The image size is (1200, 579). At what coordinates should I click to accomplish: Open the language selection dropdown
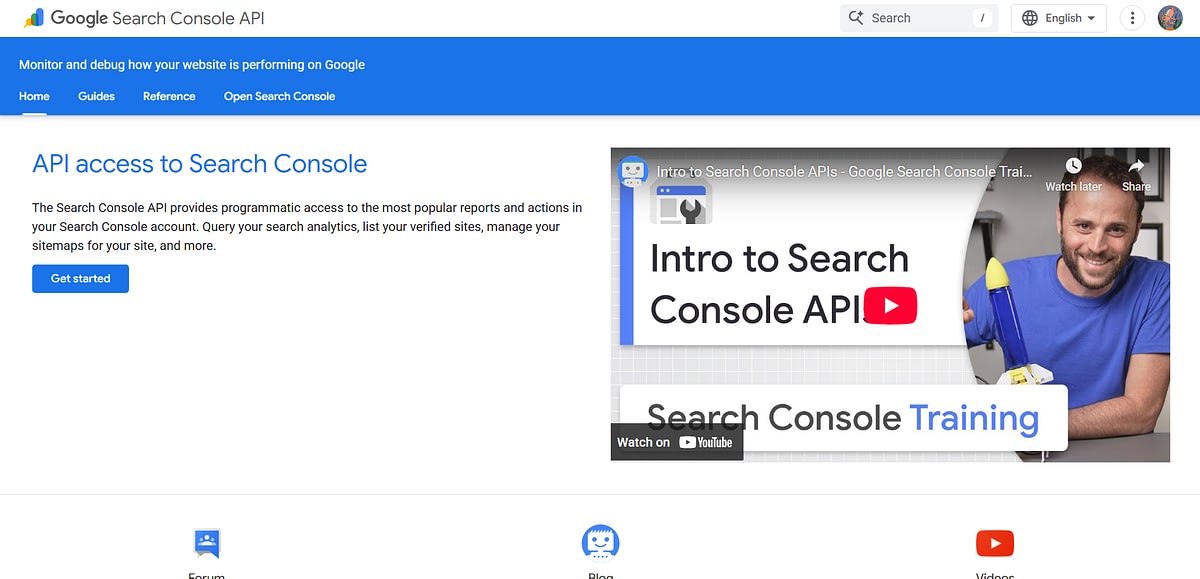[x=1058, y=17]
